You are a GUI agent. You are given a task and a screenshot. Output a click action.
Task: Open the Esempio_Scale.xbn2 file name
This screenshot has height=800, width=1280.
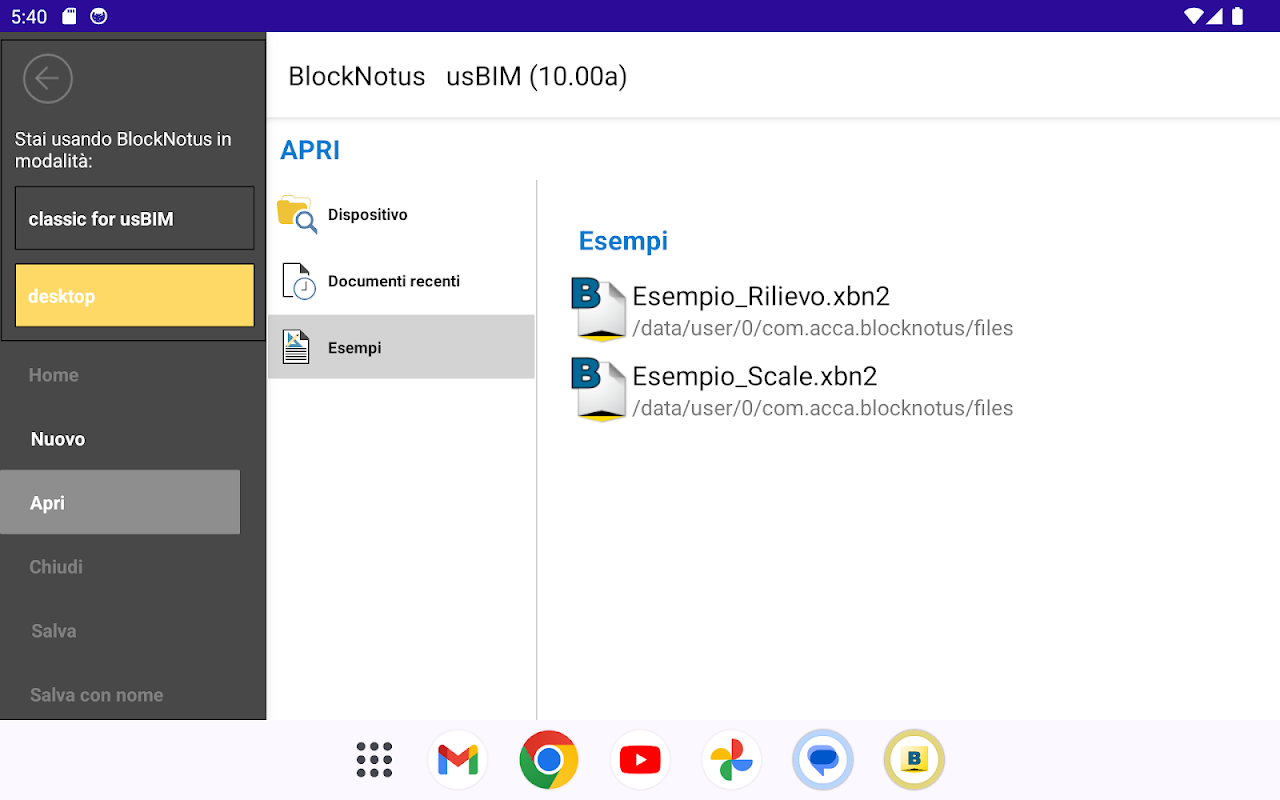(755, 376)
